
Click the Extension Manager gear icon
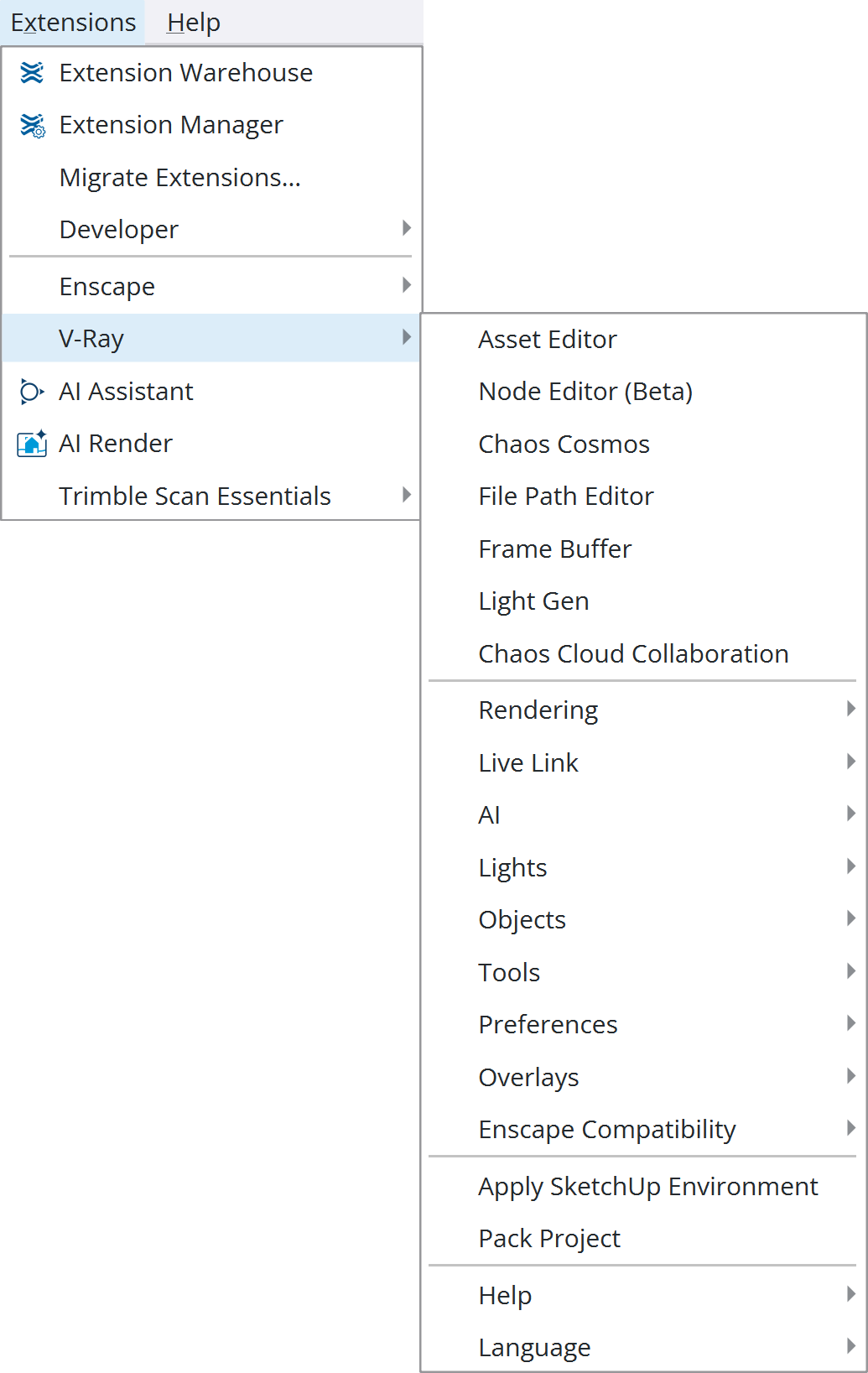33,126
